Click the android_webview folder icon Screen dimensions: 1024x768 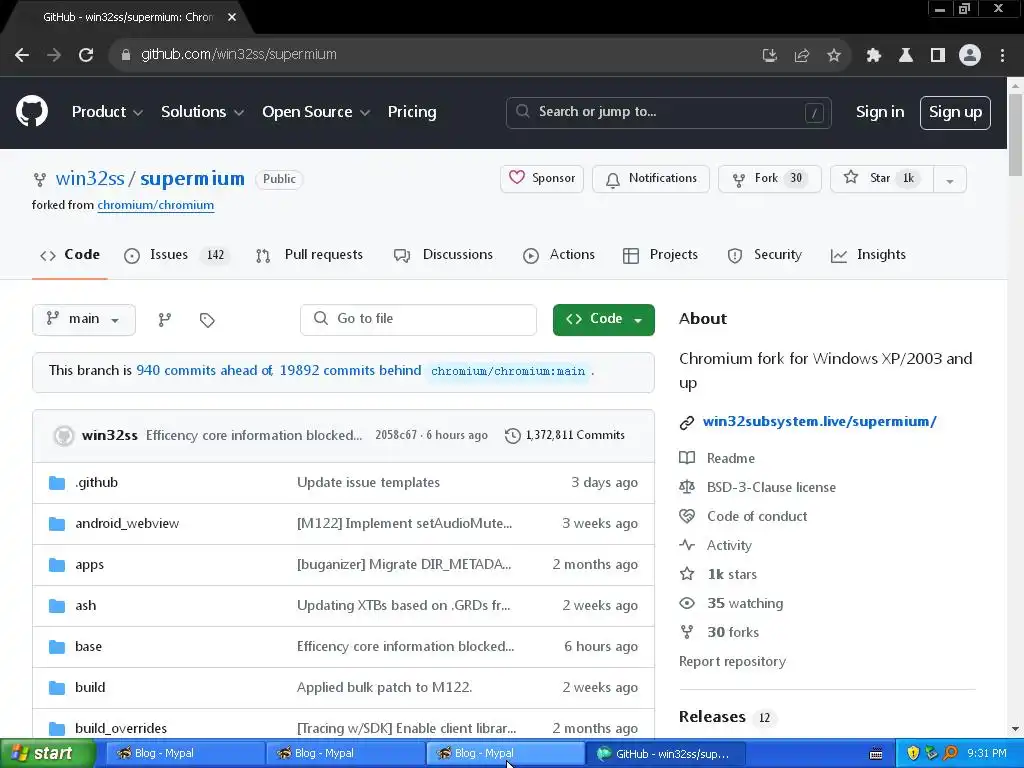(x=57, y=524)
